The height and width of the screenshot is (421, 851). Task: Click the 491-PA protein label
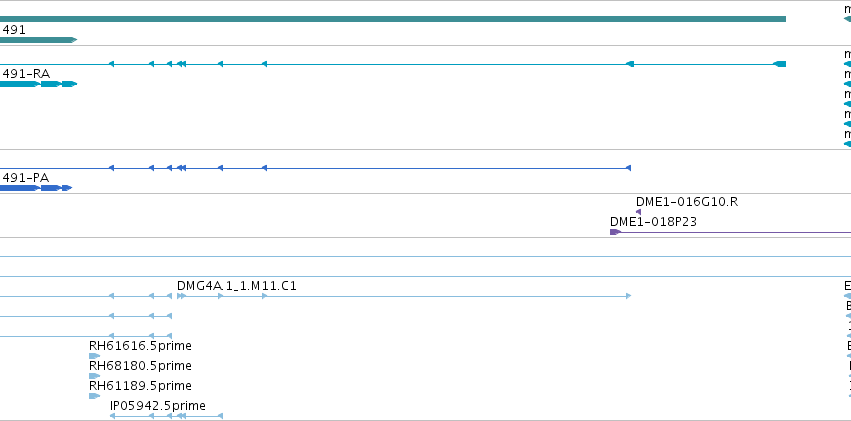click(26, 177)
